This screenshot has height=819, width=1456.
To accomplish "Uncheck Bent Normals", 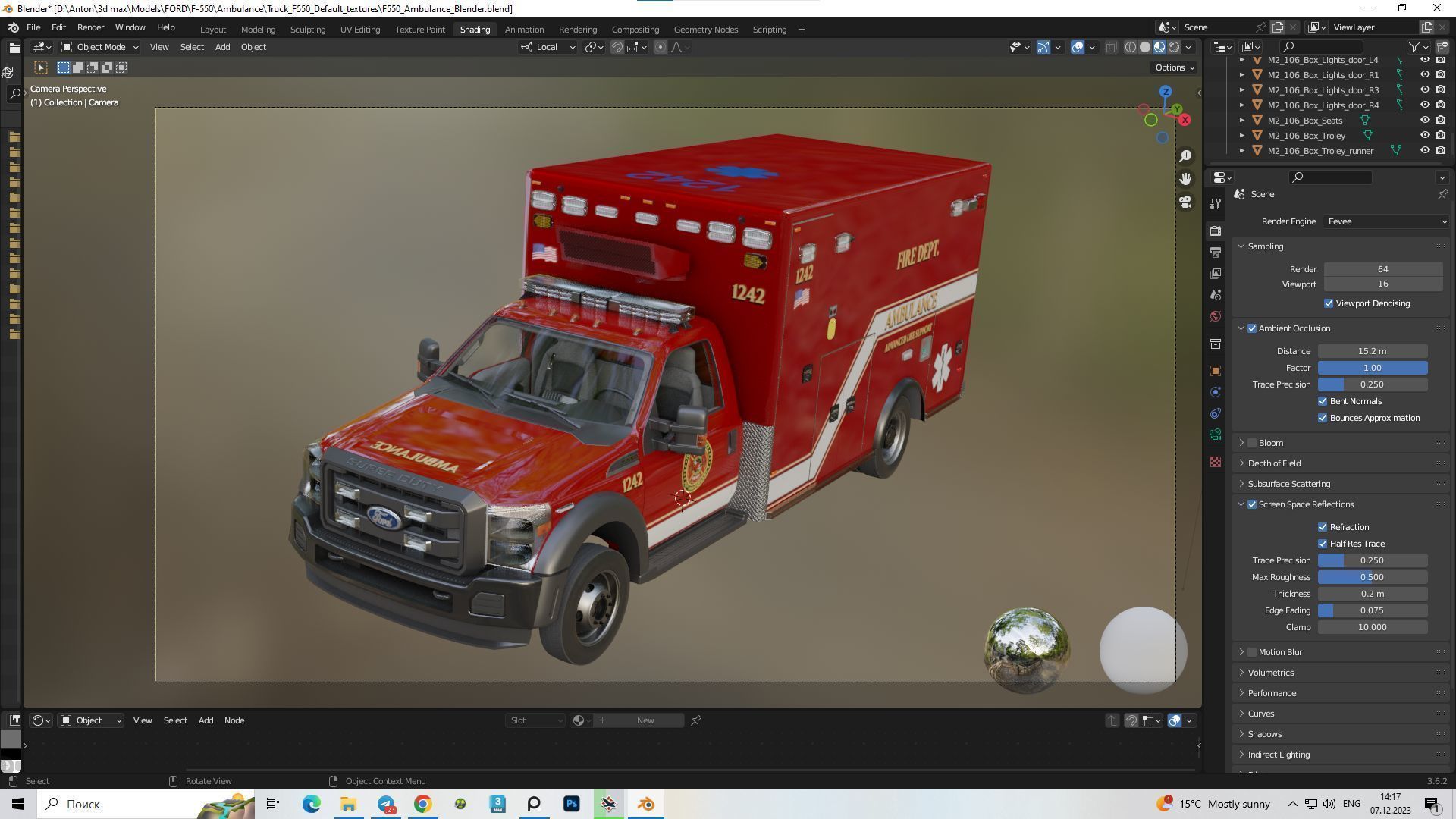I will (1323, 401).
